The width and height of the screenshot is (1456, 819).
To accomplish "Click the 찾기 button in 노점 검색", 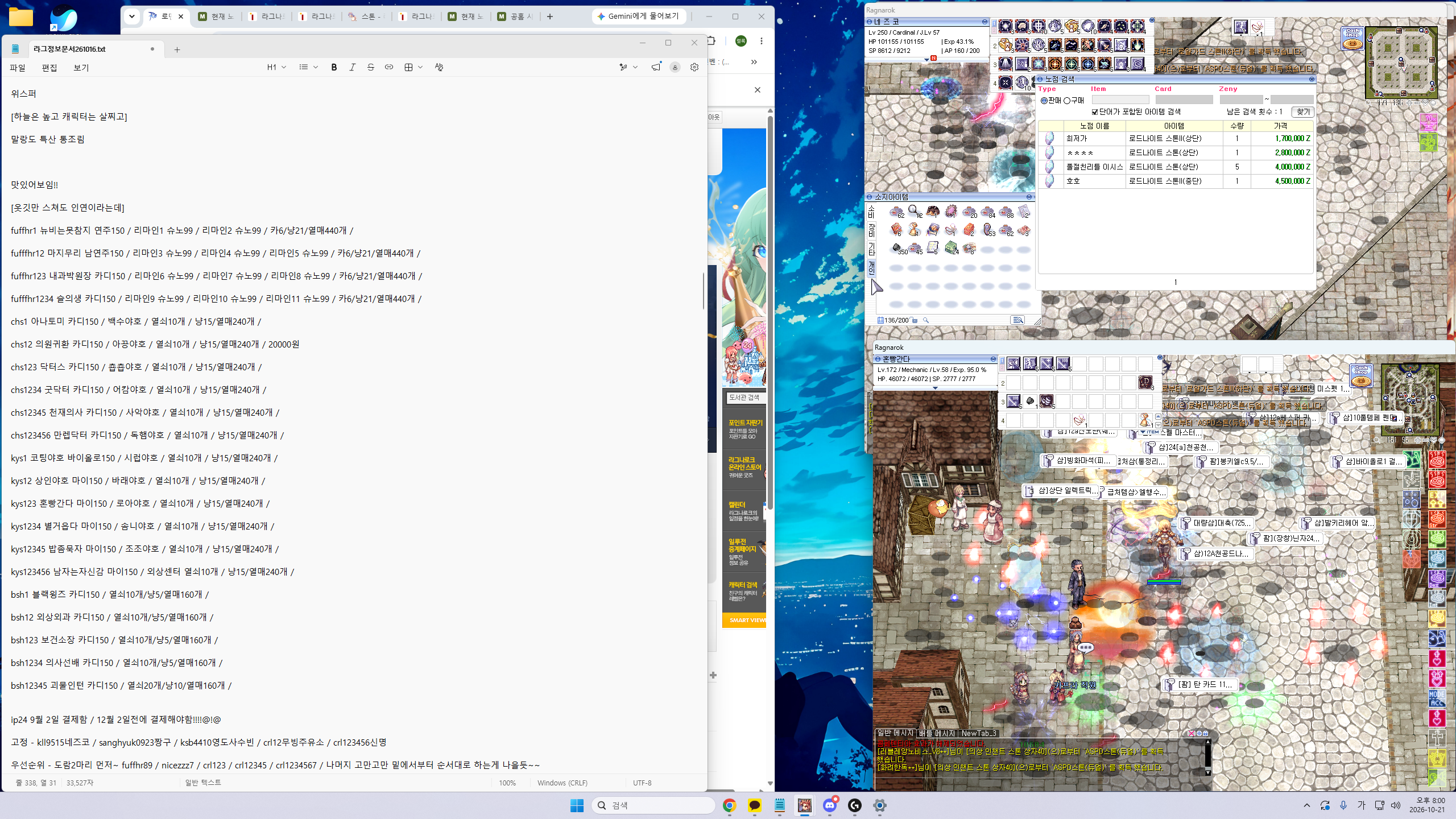I will (x=1302, y=112).
